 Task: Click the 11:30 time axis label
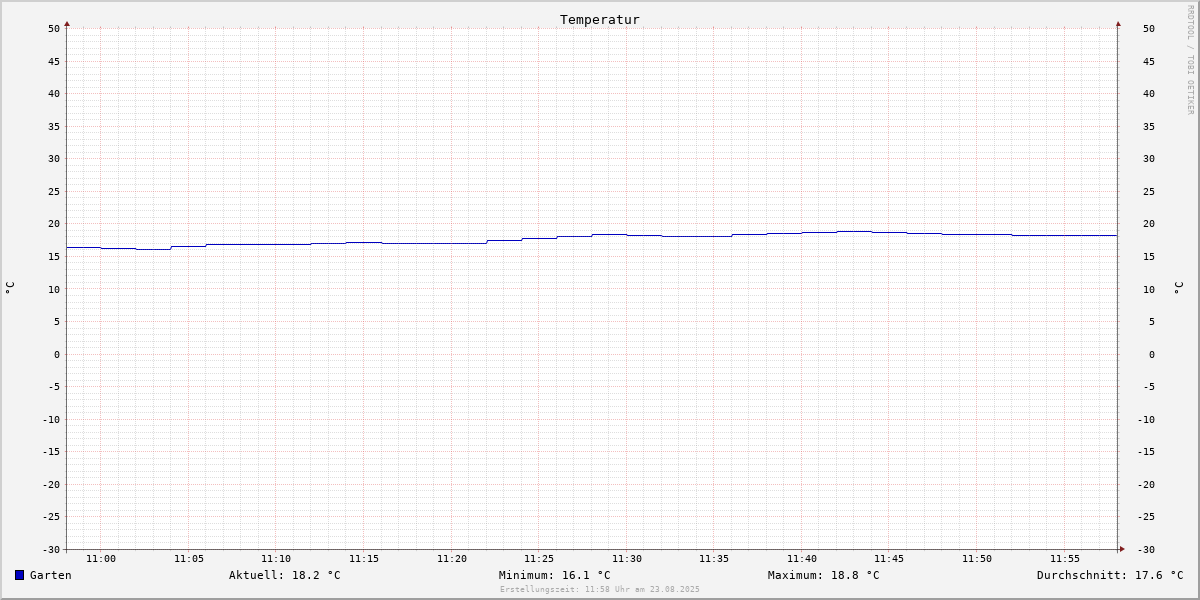[x=627, y=559]
